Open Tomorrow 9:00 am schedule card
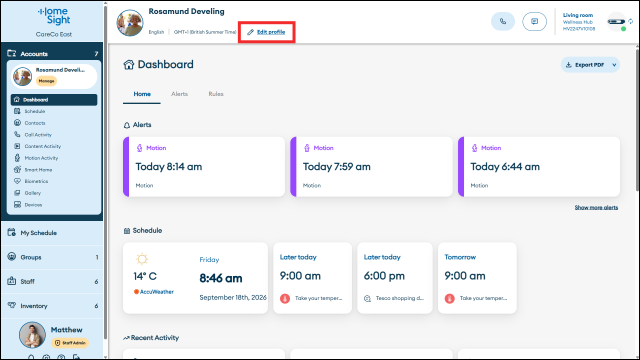 [x=477, y=278]
